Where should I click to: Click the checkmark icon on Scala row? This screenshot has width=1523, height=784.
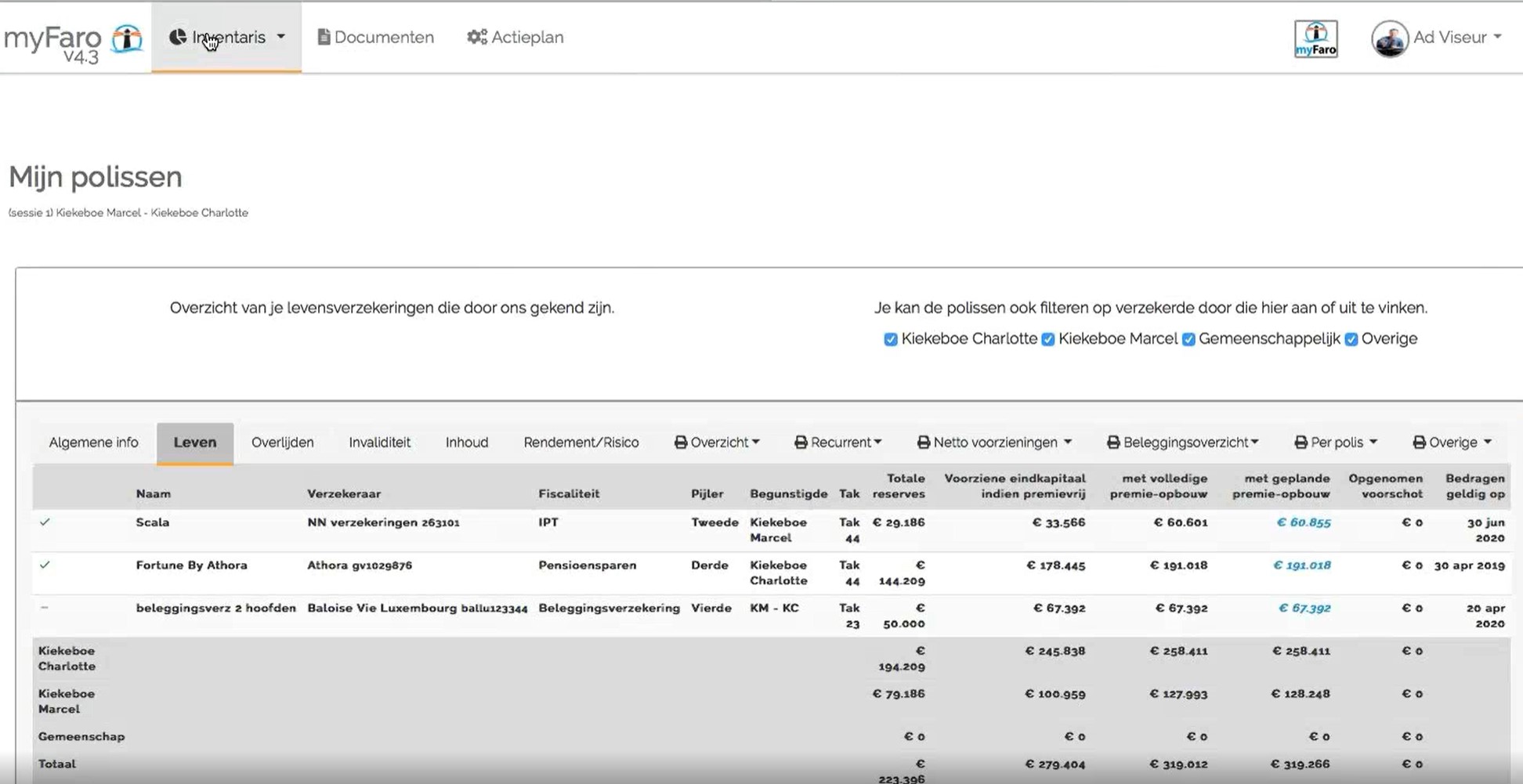45,522
